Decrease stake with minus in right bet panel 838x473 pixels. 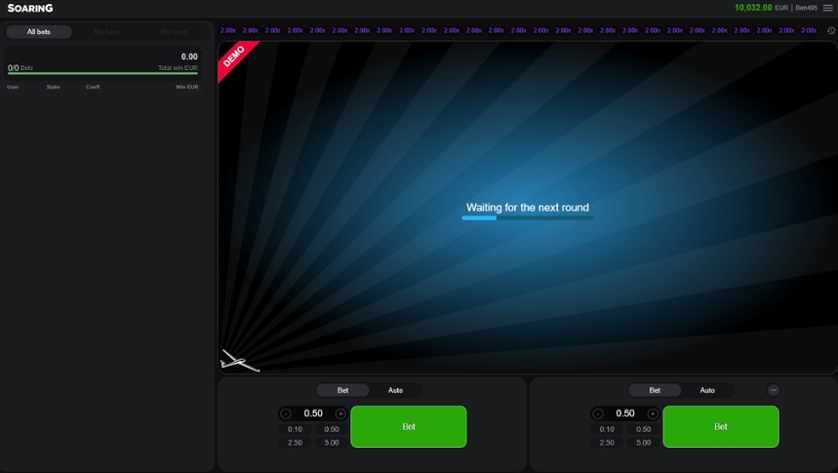[x=598, y=414]
